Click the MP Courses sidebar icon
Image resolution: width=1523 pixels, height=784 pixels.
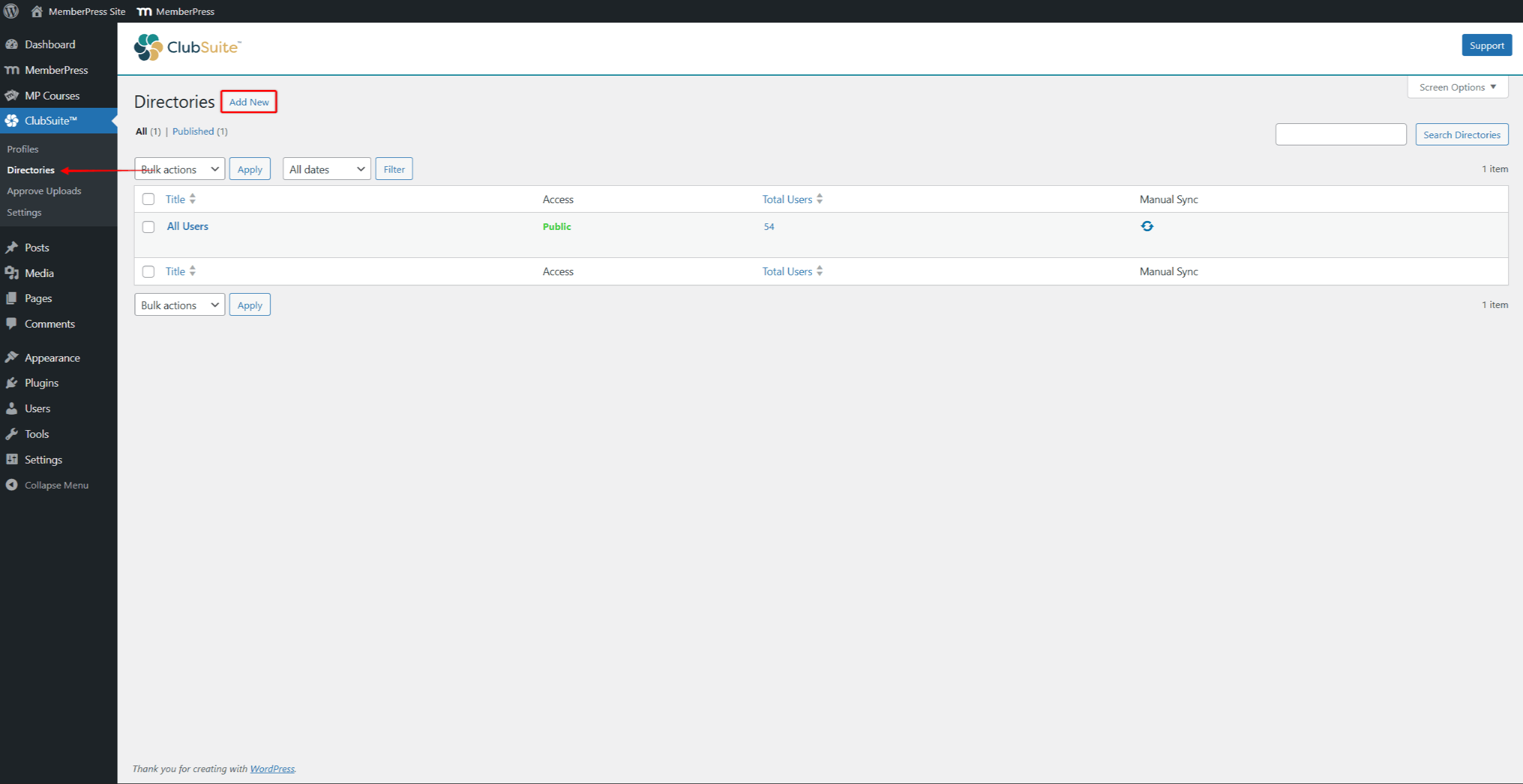[12, 95]
